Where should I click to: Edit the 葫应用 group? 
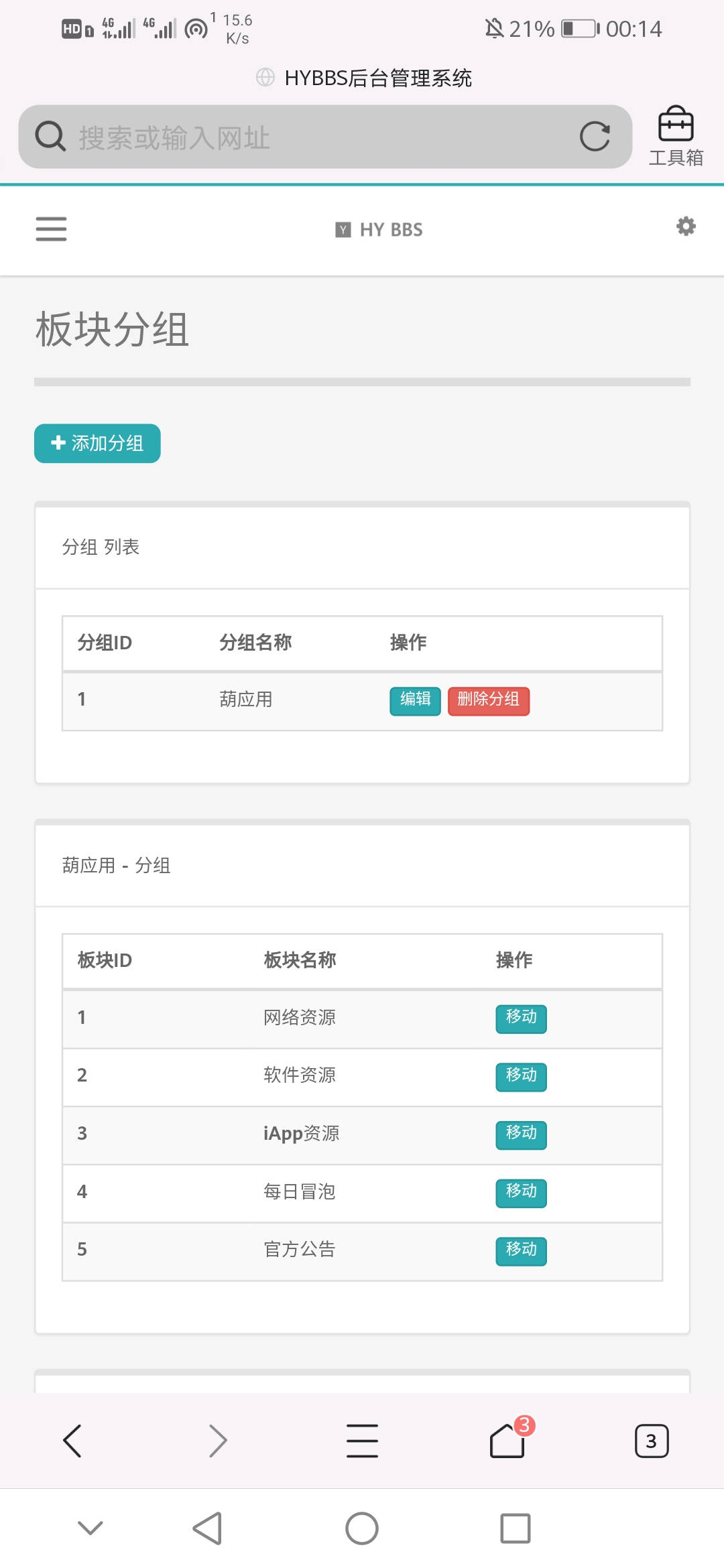tap(415, 701)
